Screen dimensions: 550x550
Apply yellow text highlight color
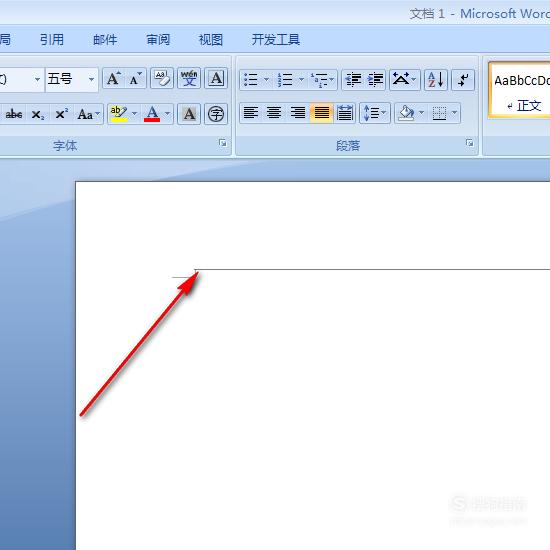tap(119, 114)
